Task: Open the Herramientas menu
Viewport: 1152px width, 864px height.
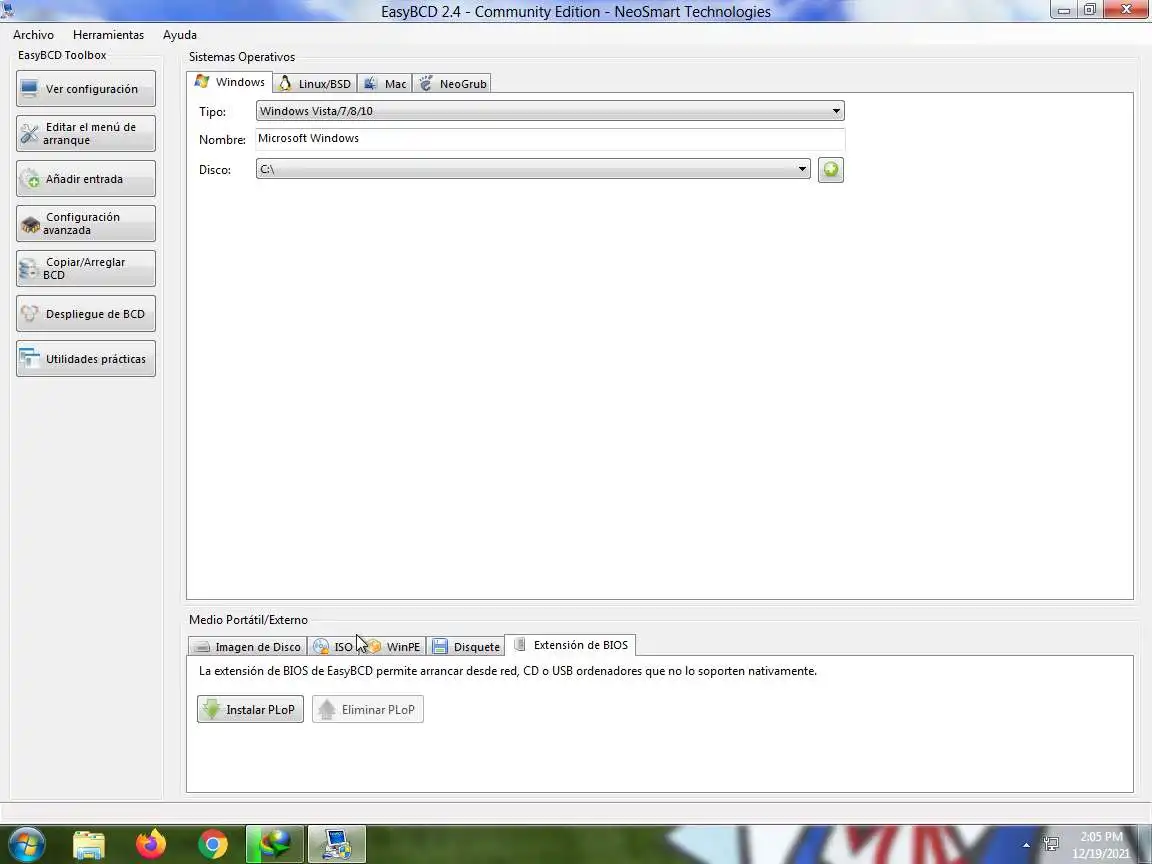Action: click(x=108, y=35)
